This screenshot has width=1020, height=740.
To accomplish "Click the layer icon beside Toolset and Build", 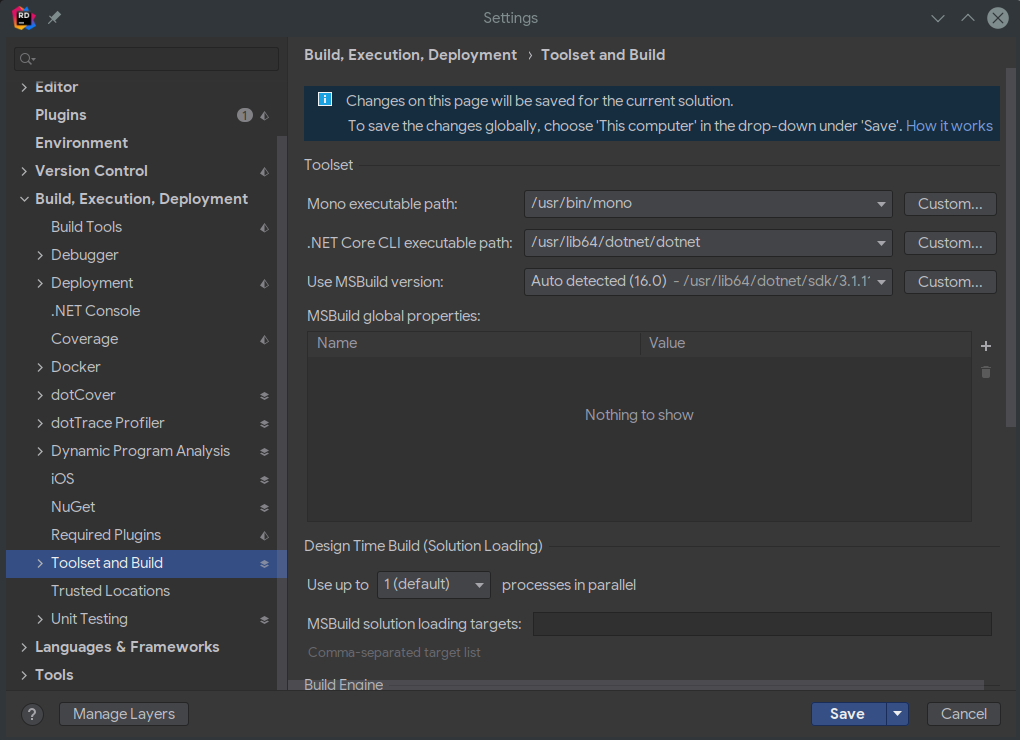I will (264, 564).
